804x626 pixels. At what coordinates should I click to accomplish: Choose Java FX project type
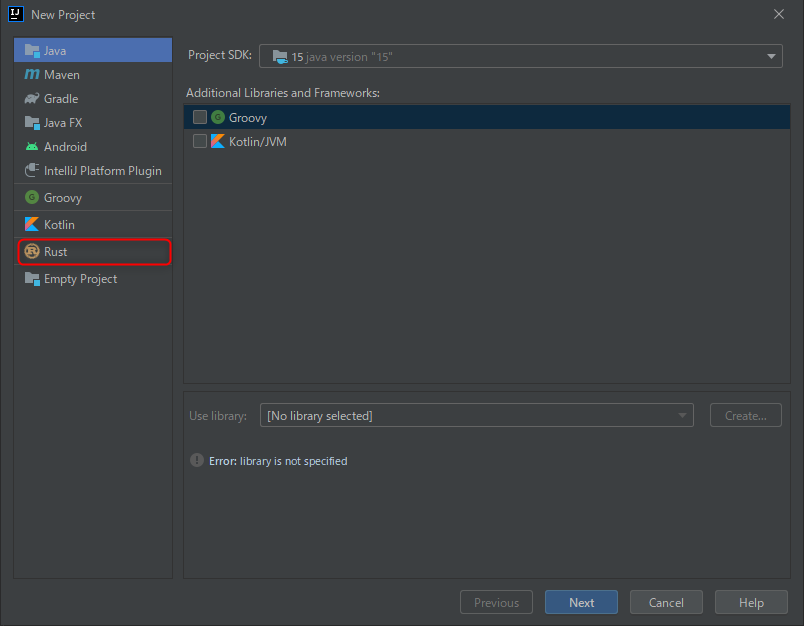pyautogui.click(x=93, y=123)
